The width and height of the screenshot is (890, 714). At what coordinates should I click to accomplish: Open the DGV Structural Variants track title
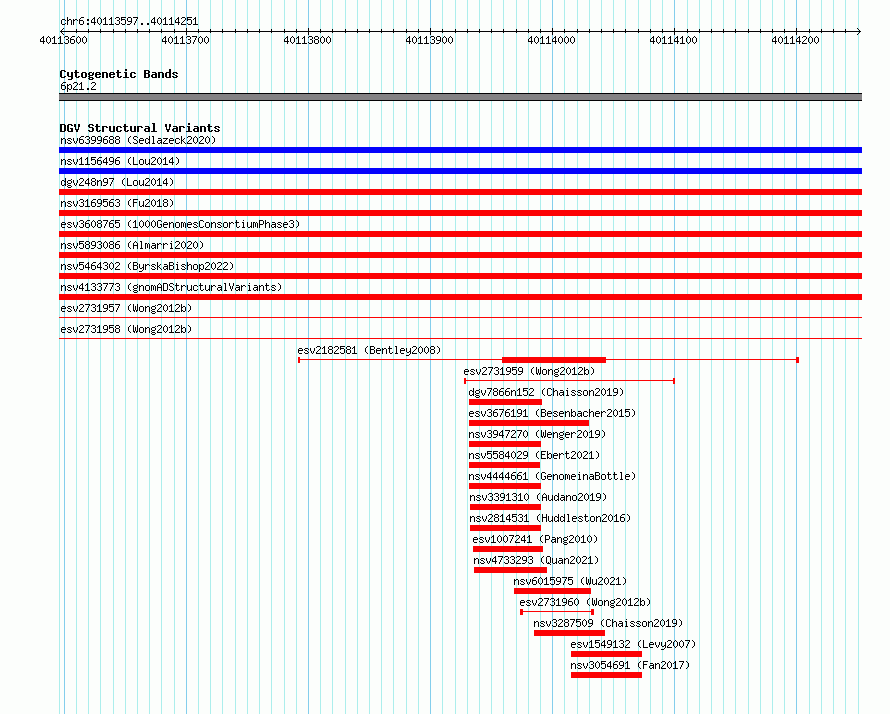(x=140, y=128)
